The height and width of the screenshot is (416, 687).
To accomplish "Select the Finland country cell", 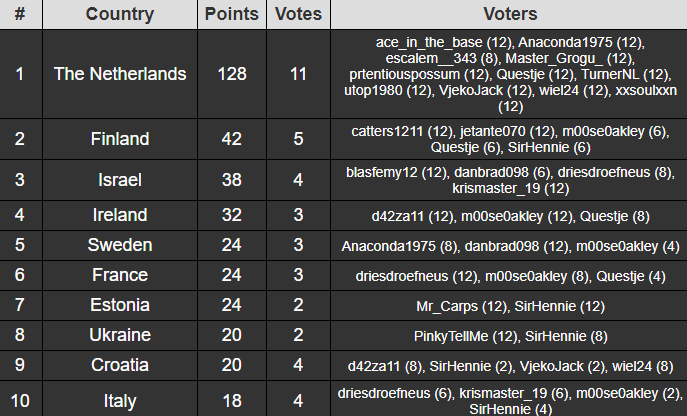I will click(120, 139).
